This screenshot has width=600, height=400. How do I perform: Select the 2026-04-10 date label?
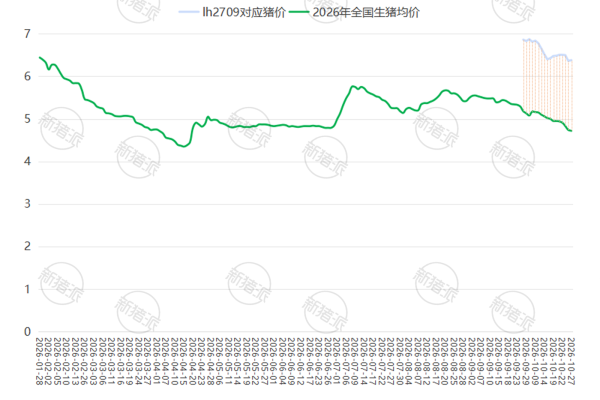174,361
